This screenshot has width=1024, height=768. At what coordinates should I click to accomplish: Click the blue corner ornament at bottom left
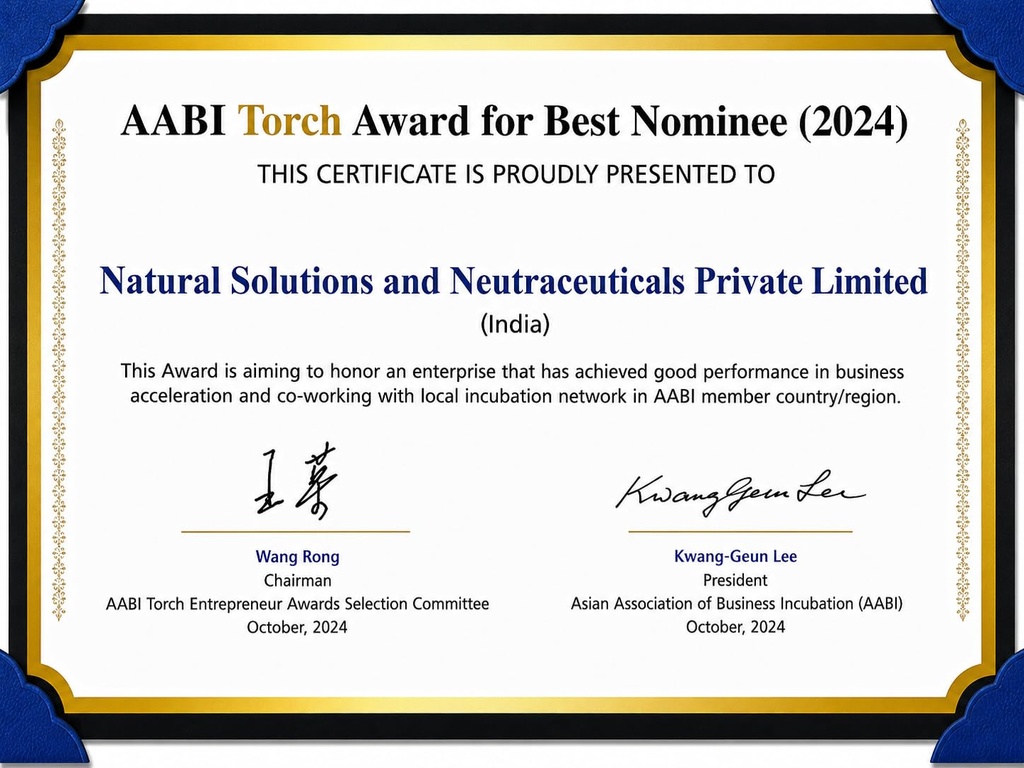tap(40, 712)
